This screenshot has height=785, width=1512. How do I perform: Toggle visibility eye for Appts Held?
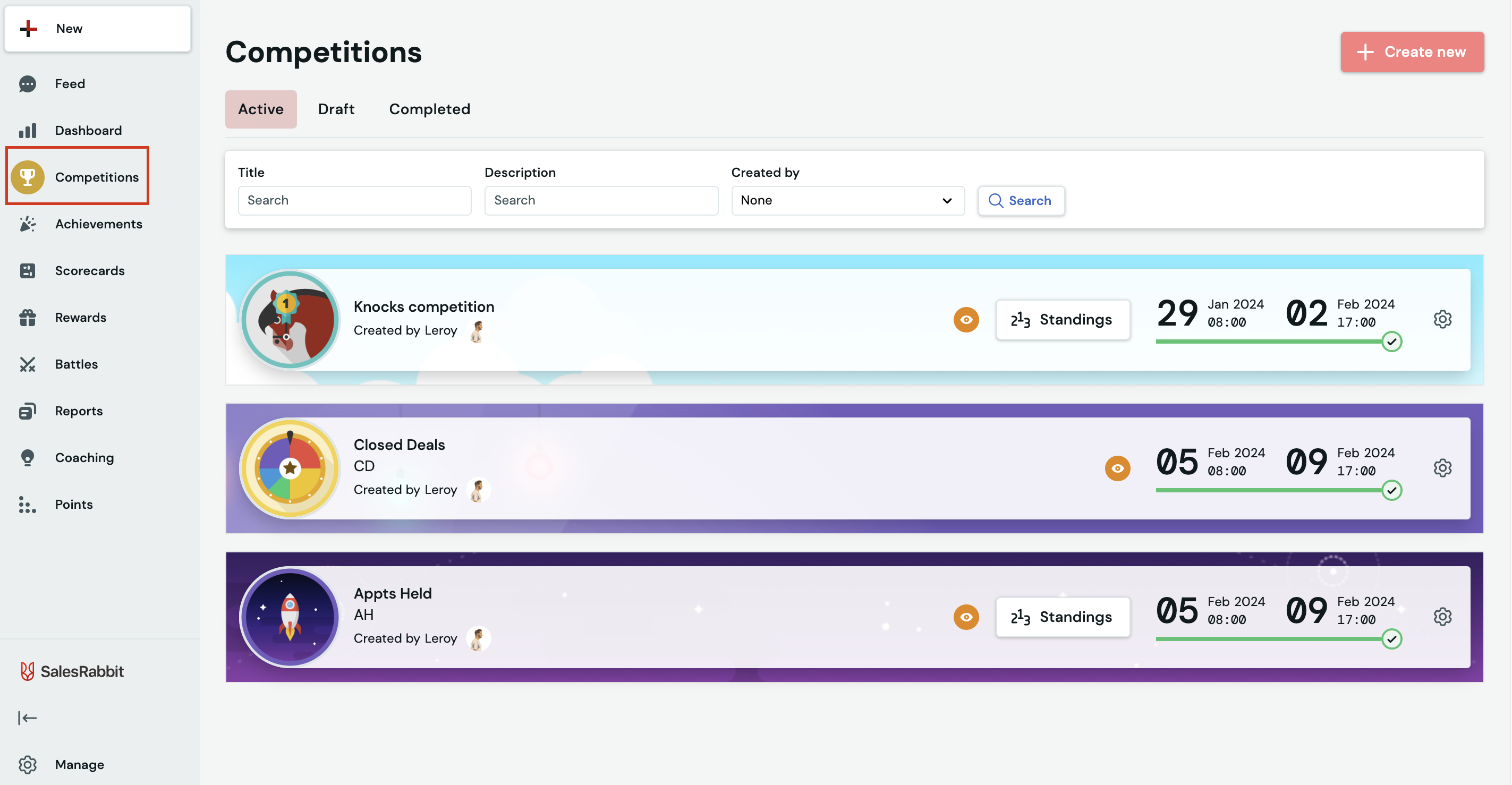pyautogui.click(x=966, y=617)
